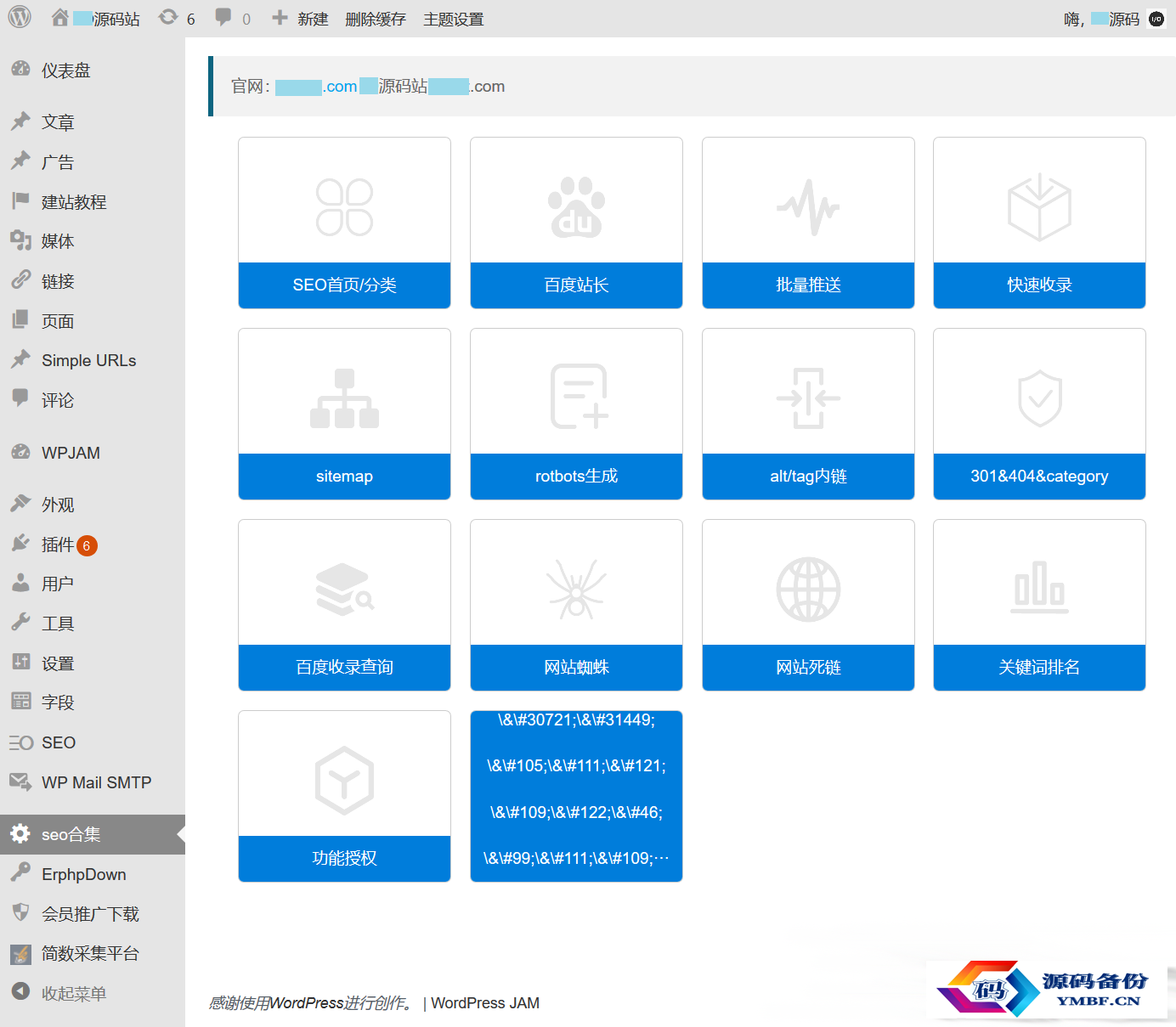Click the alt/tag内链 button

(x=808, y=476)
